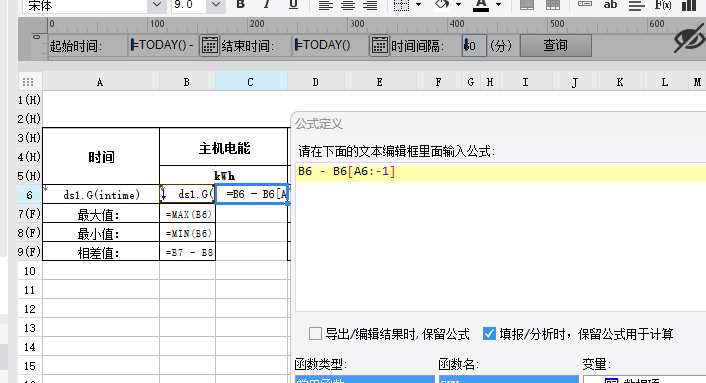Toggle underline formatting

(x=293, y=5)
